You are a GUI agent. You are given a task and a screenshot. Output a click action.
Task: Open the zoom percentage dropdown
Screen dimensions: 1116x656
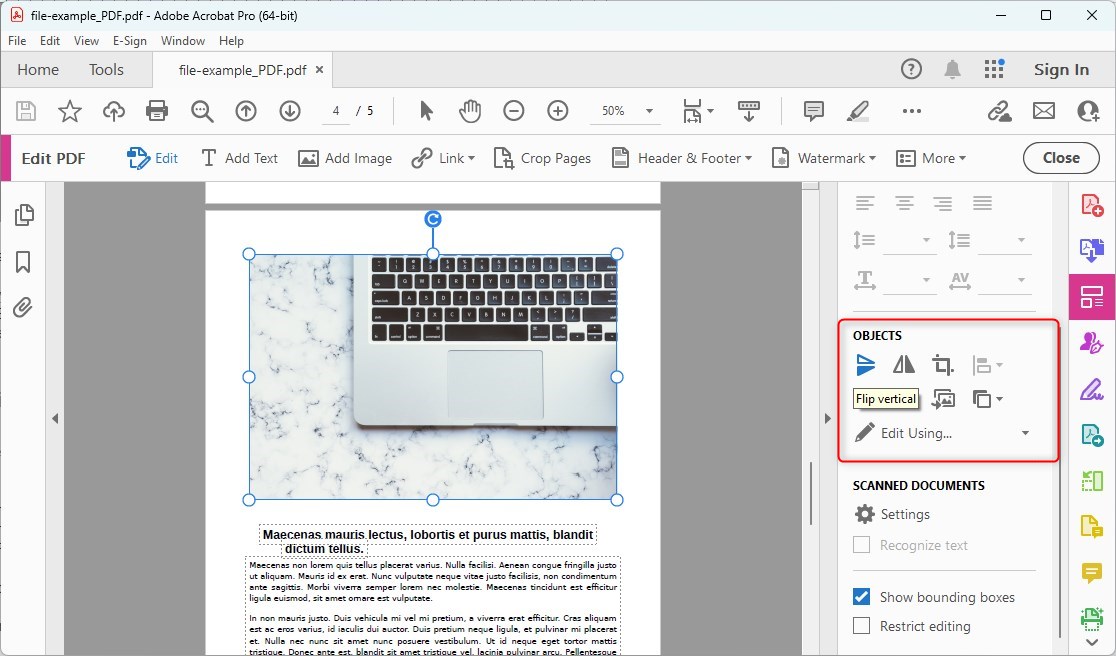point(647,111)
